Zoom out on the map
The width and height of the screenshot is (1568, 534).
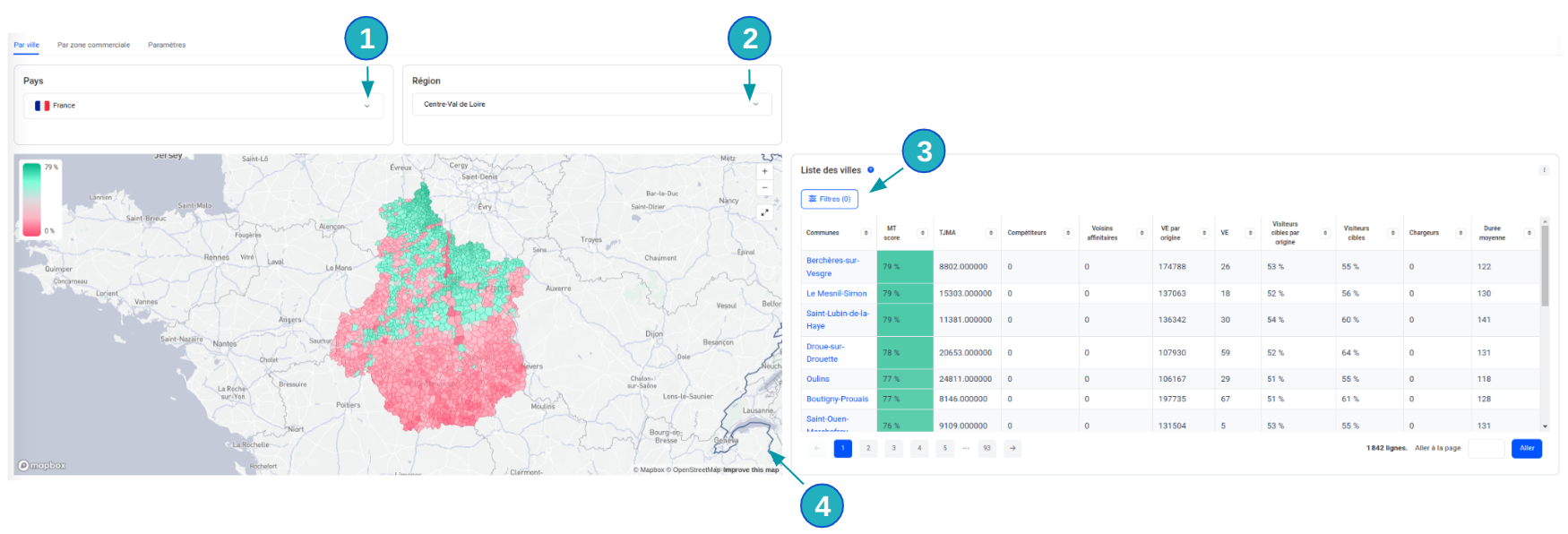[x=764, y=188]
